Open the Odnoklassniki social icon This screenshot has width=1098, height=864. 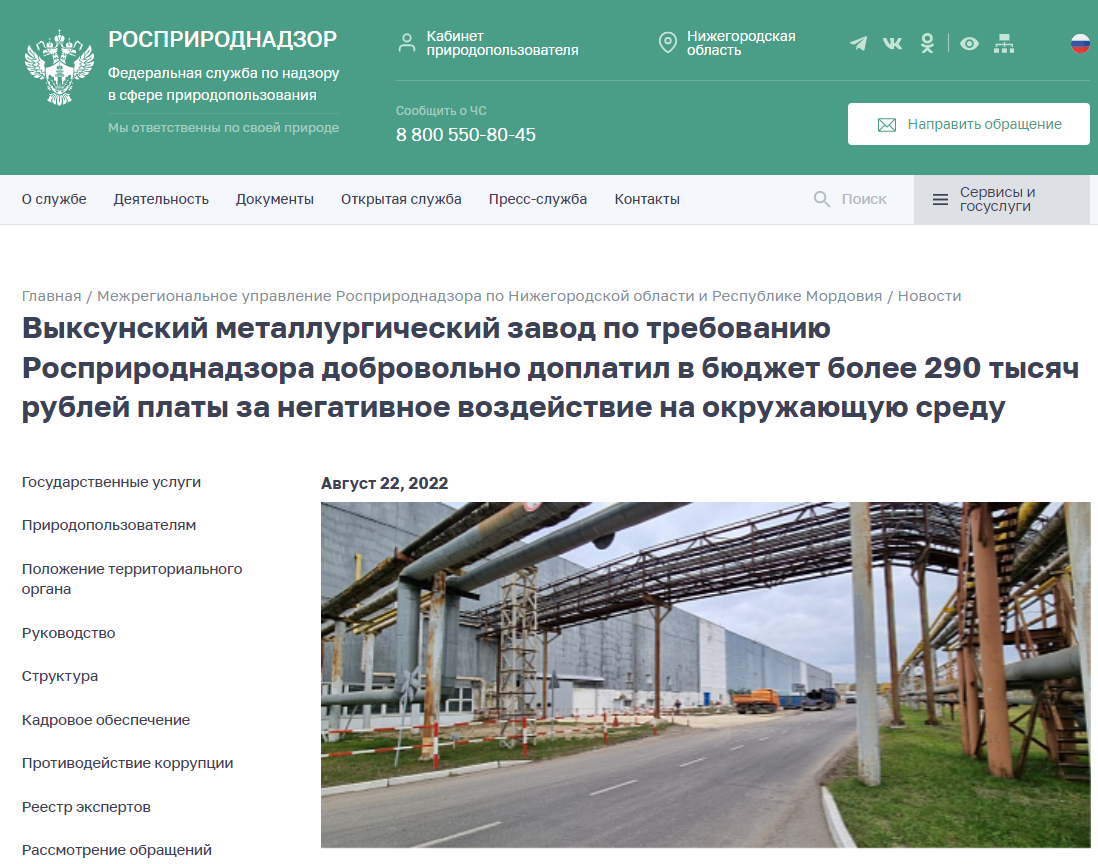click(x=927, y=43)
